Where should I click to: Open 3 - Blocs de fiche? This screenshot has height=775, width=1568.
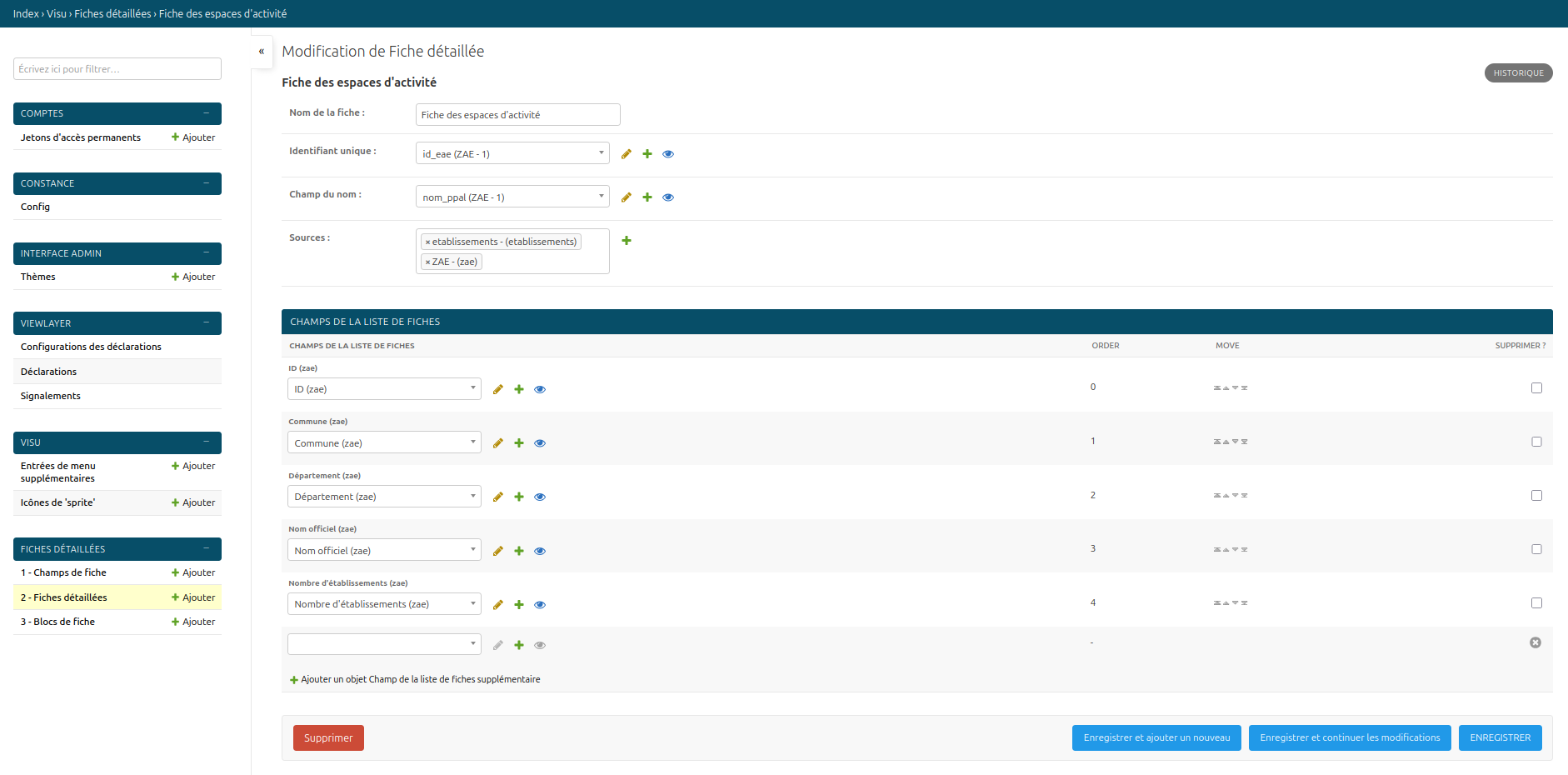coord(57,622)
